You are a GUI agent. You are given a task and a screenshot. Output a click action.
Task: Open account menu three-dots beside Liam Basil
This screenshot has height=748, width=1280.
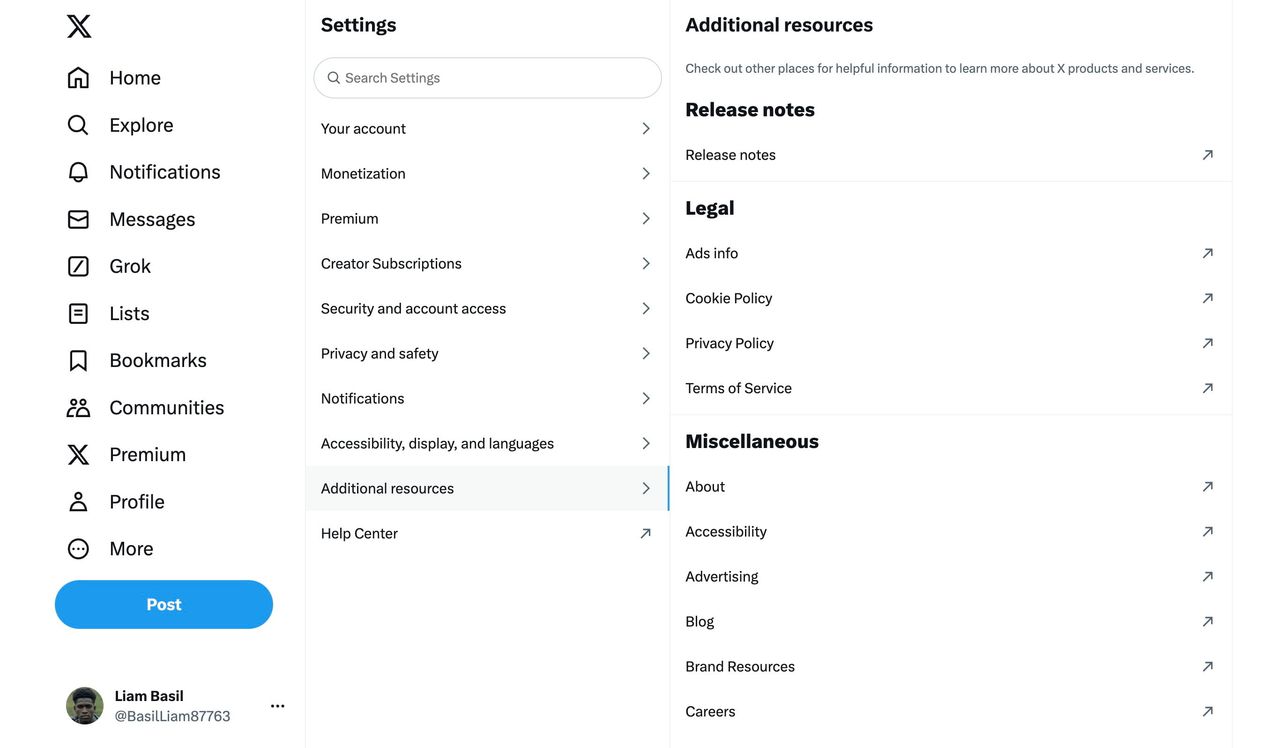tap(278, 706)
